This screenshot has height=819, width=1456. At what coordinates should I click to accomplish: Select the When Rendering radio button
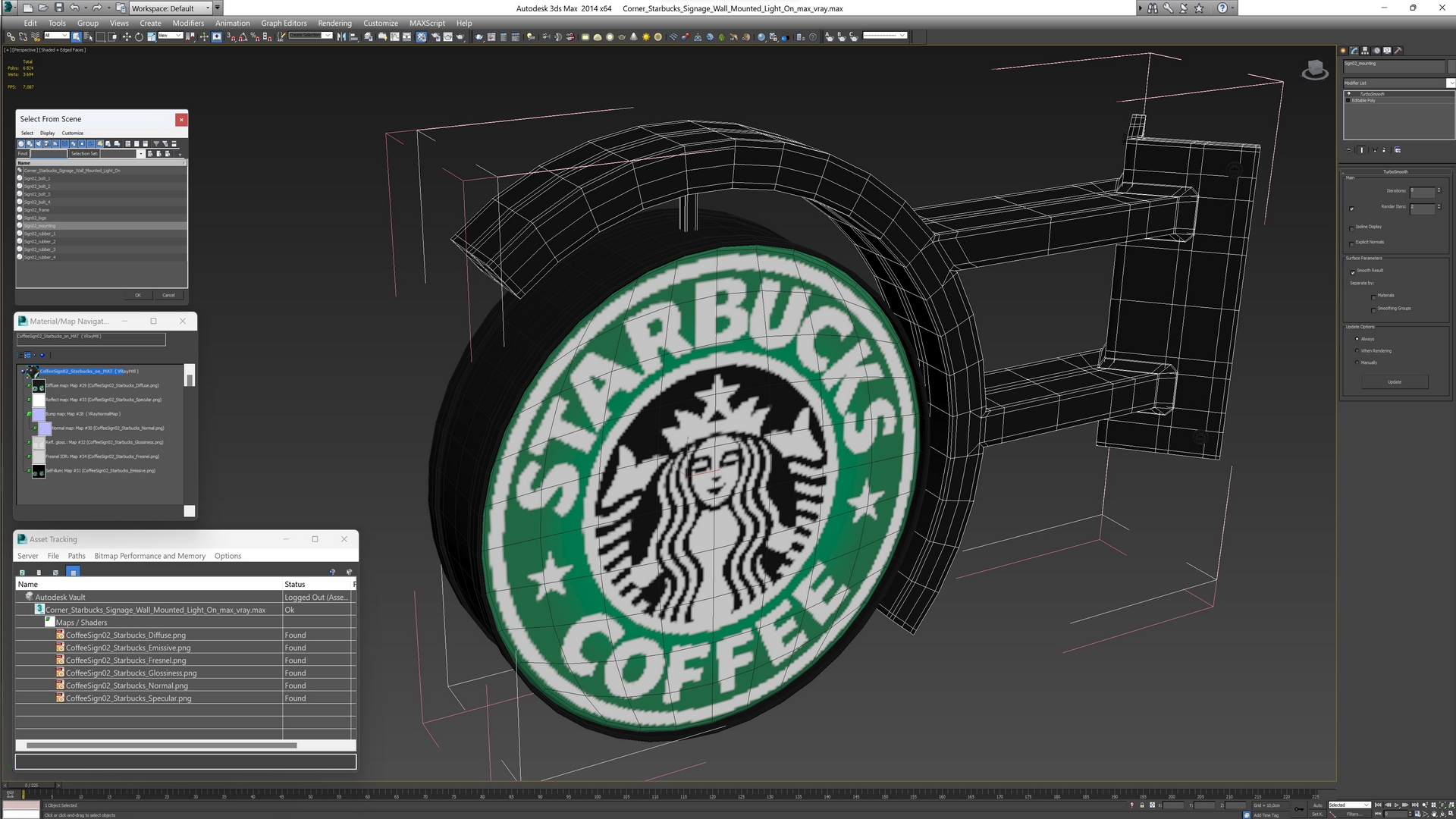coord(1357,351)
